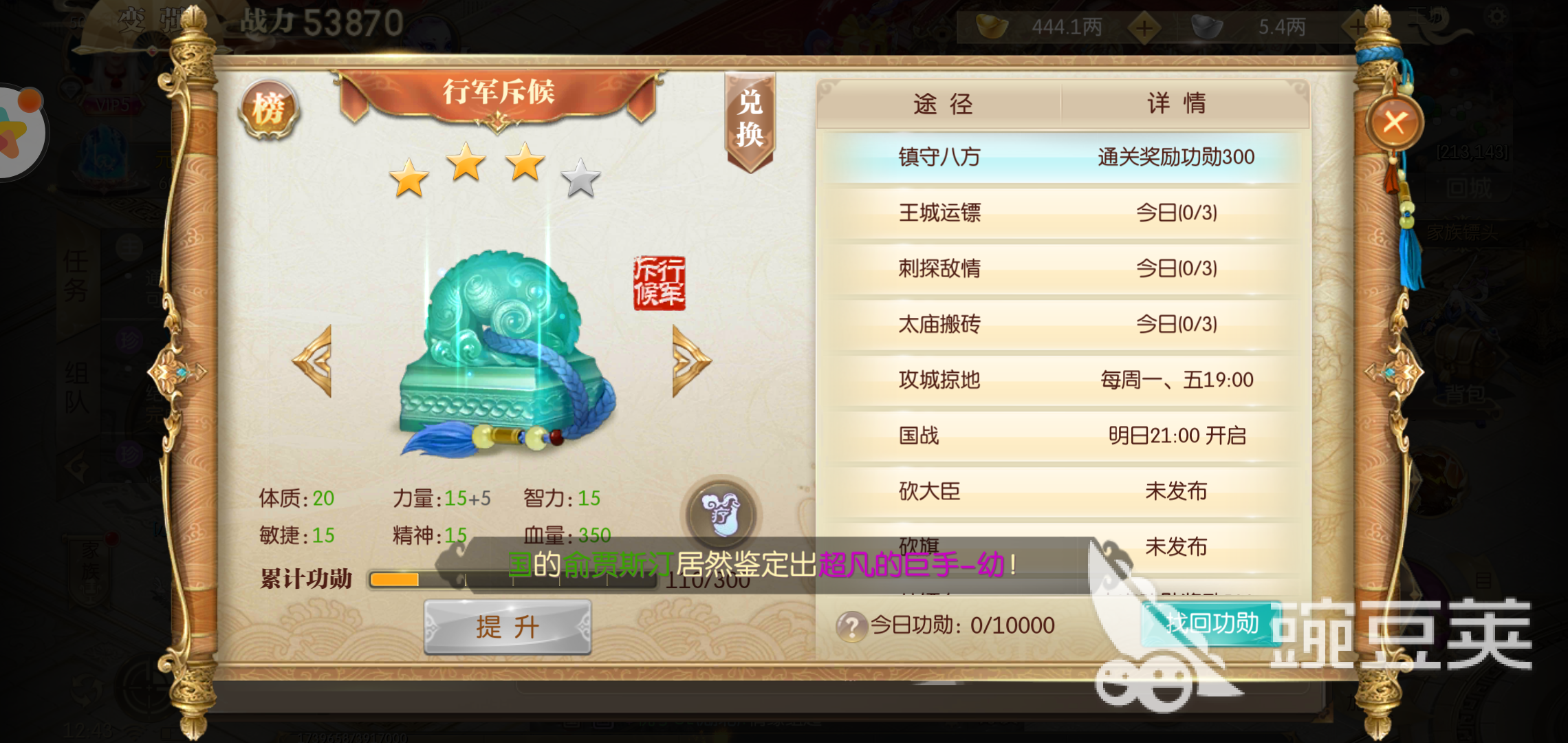Select the 攻城掠地 row

point(1062,380)
